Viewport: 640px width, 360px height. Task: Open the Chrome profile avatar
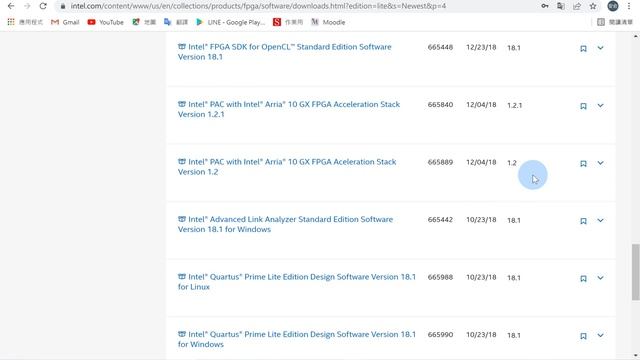[x=613, y=6]
